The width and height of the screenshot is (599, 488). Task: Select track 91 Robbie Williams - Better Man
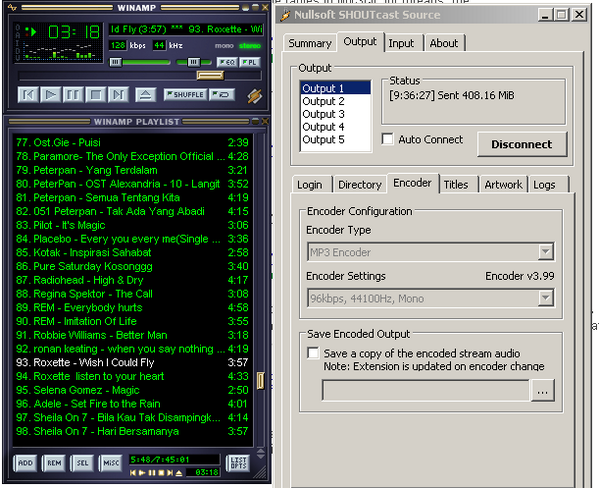pos(132,335)
